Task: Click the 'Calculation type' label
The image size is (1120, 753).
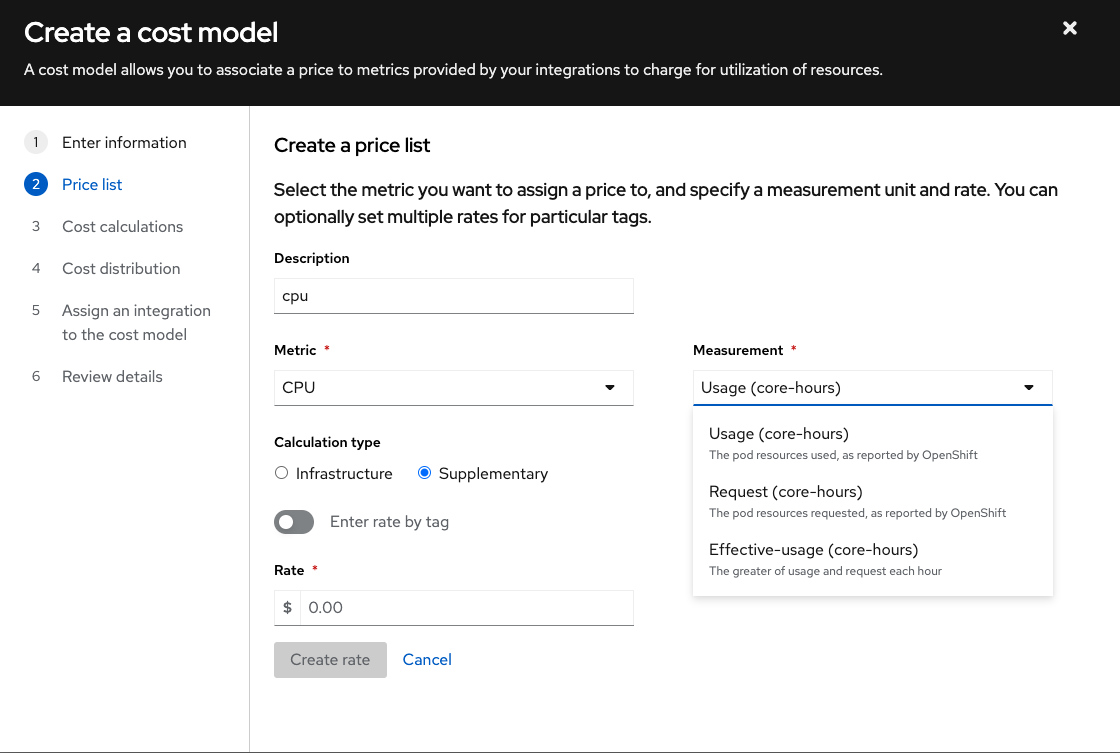Action: pos(327,442)
